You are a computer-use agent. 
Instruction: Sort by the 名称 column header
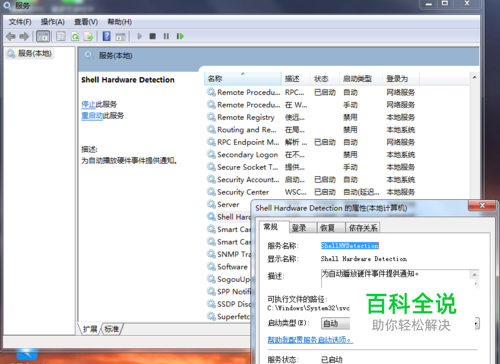tap(243, 79)
